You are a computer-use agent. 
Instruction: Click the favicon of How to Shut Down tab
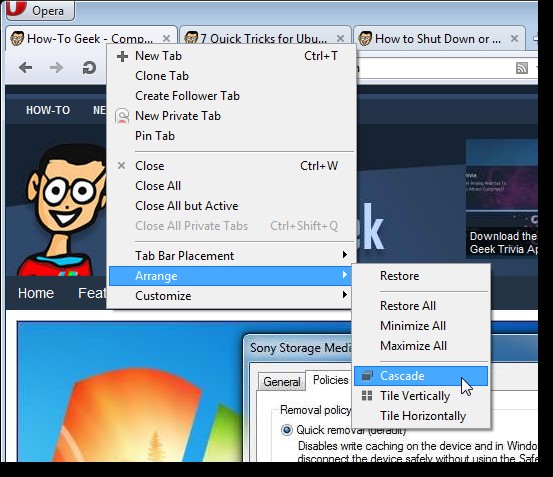click(x=365, y=38)
